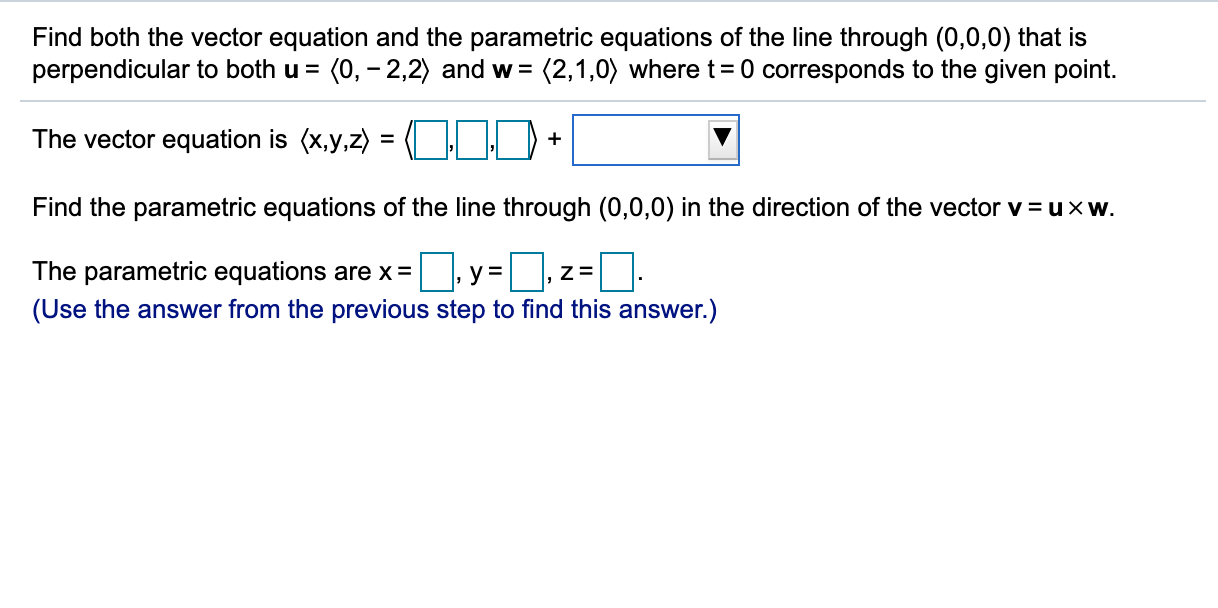Viewport: 1218px width, 608px height.
Task: Click the angle bracket notation x,y,z label
Action: pos(335,140)
